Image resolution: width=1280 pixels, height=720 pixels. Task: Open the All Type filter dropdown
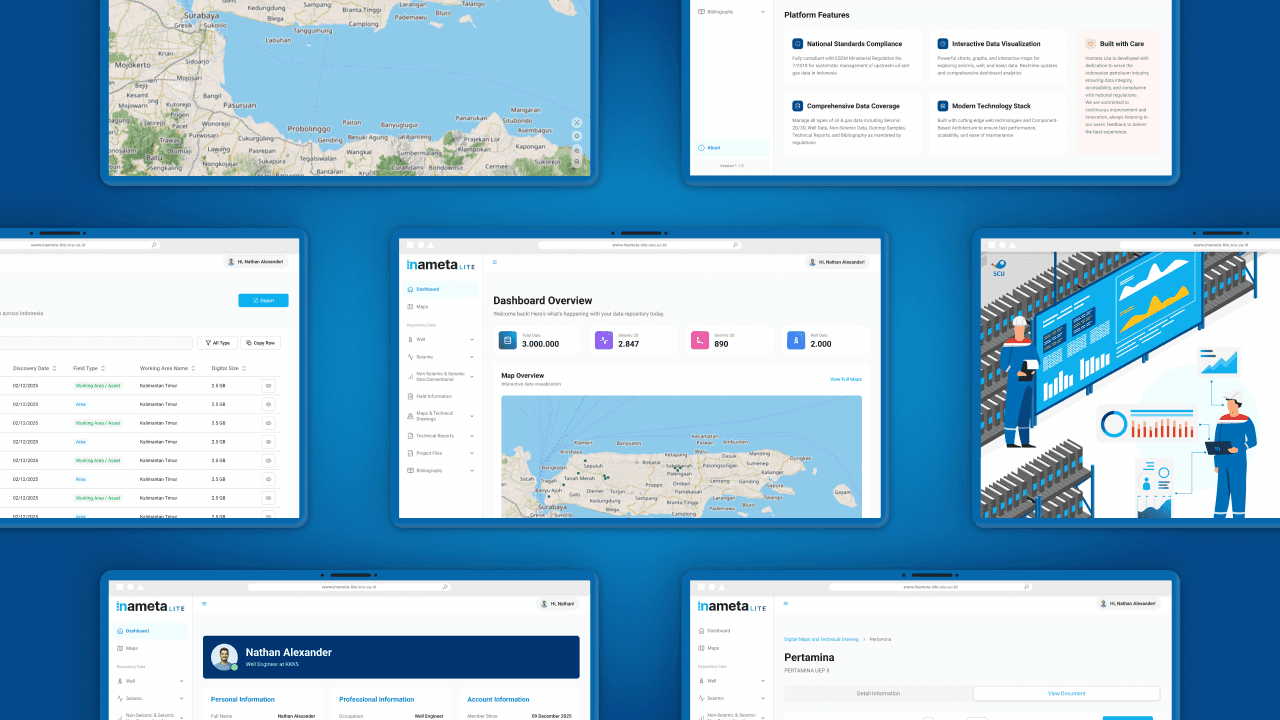tap(217, 343)
